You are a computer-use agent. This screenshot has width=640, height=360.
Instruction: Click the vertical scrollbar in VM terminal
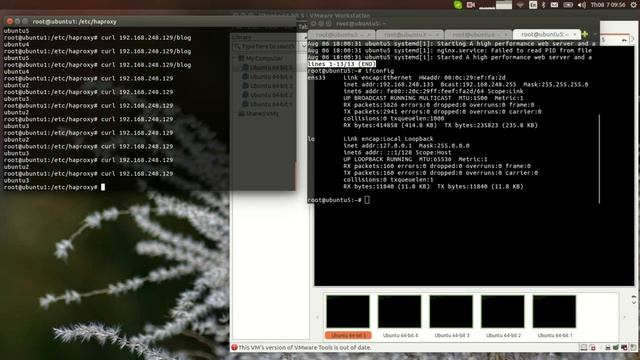tap(599, 159)
